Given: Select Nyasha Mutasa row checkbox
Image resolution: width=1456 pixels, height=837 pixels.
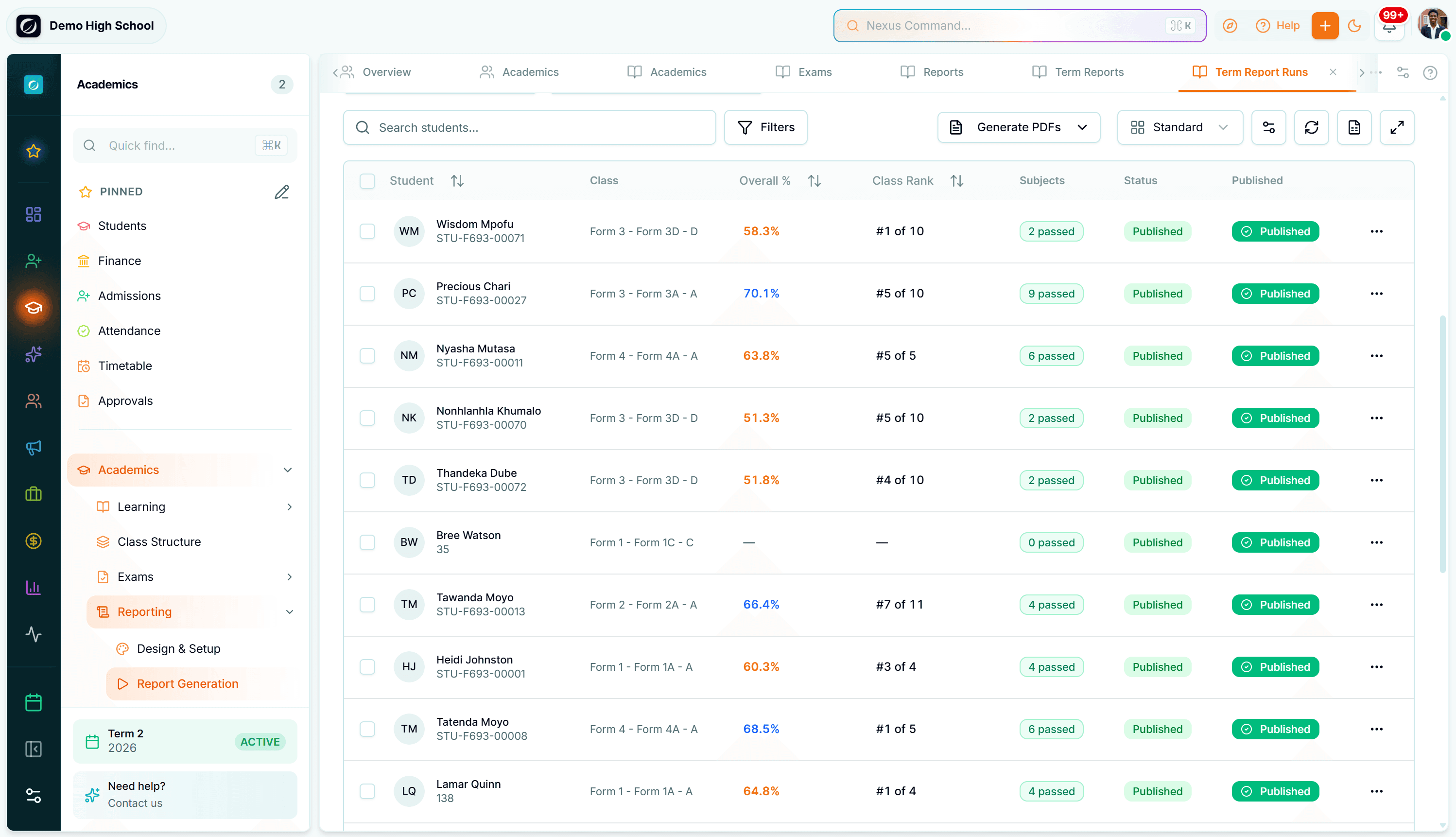Looking at the screenshot, I should [367, 356].
